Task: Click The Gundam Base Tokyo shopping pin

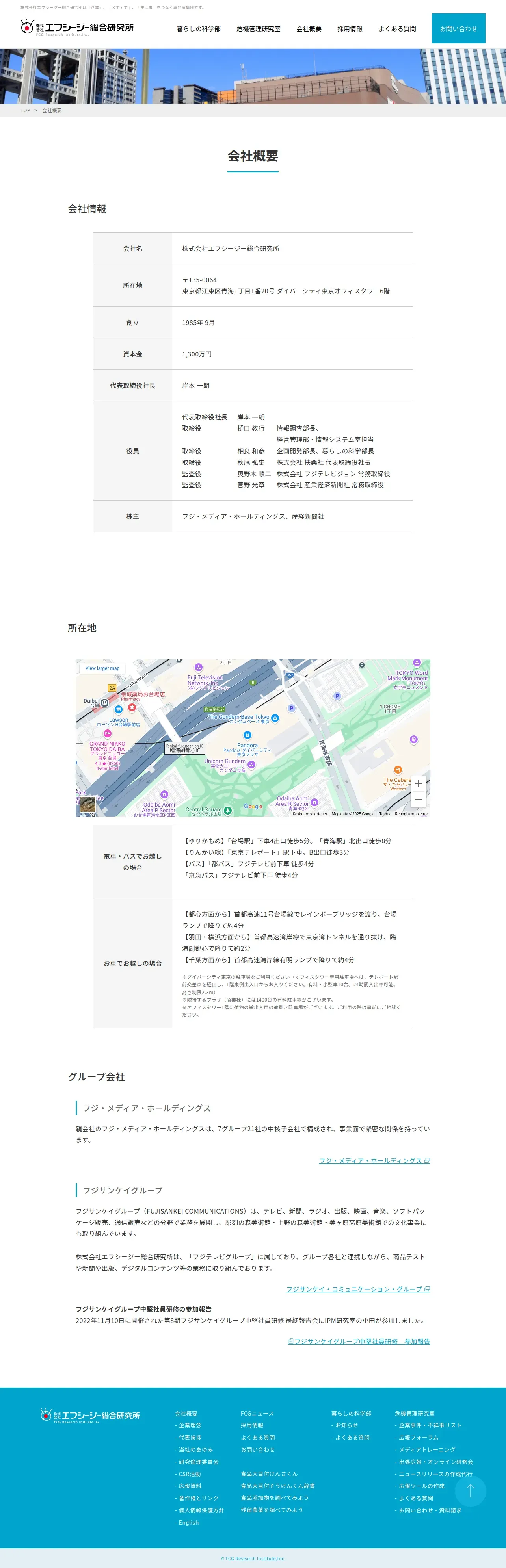Action: 275,718
